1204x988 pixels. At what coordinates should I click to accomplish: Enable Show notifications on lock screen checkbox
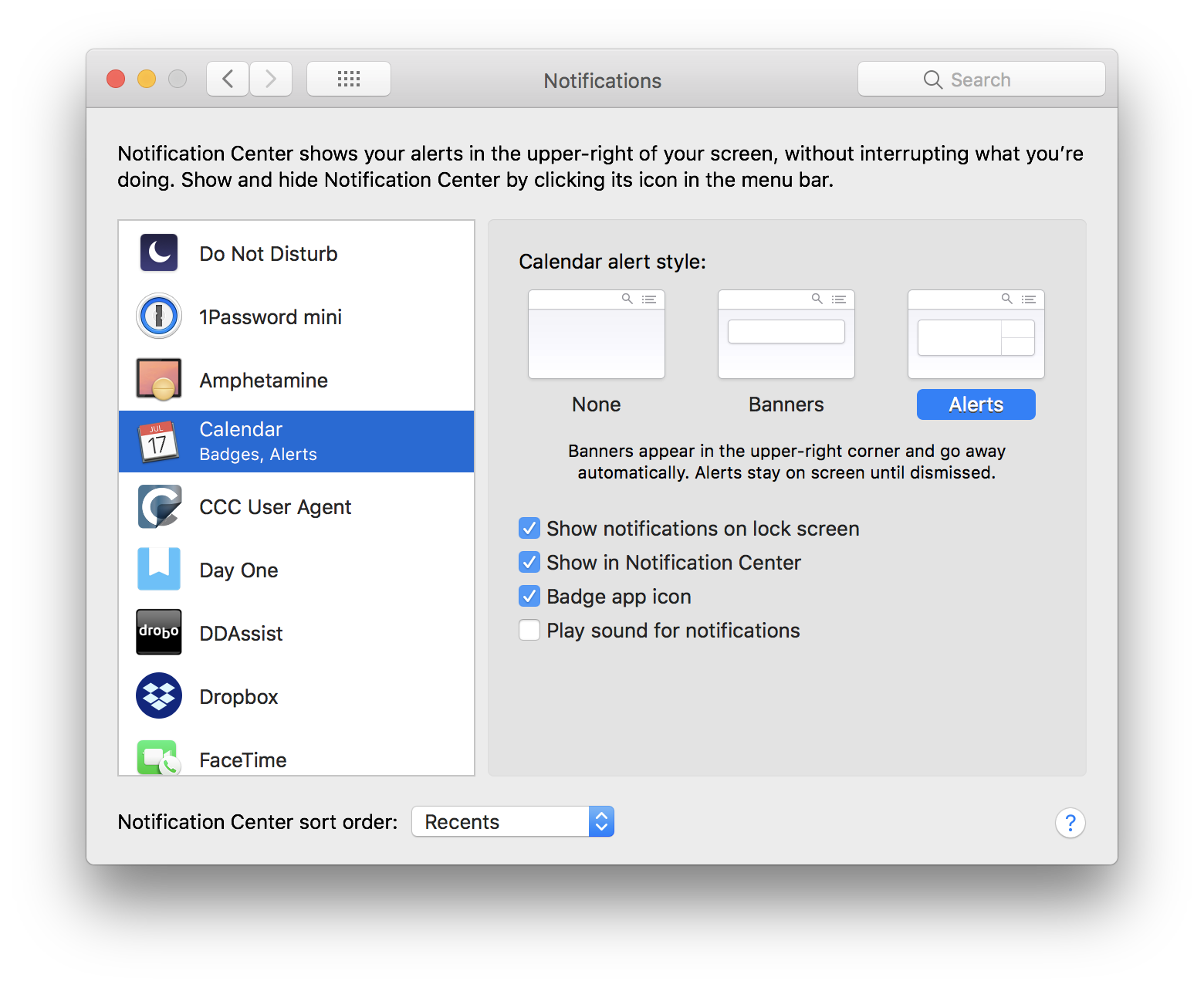tap(529, 528)
